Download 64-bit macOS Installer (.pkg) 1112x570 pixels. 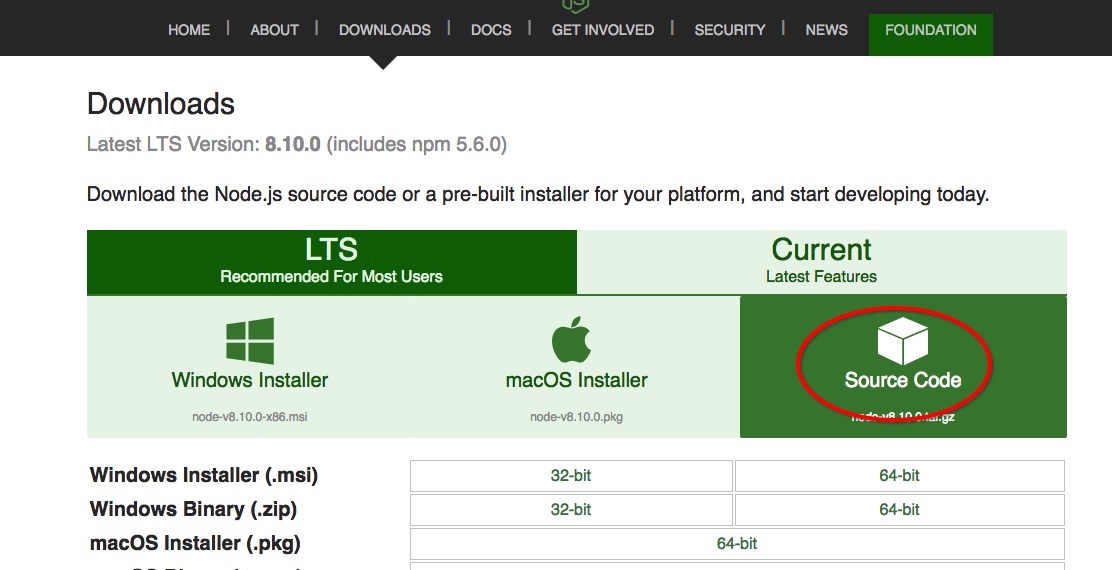[737, 544]
